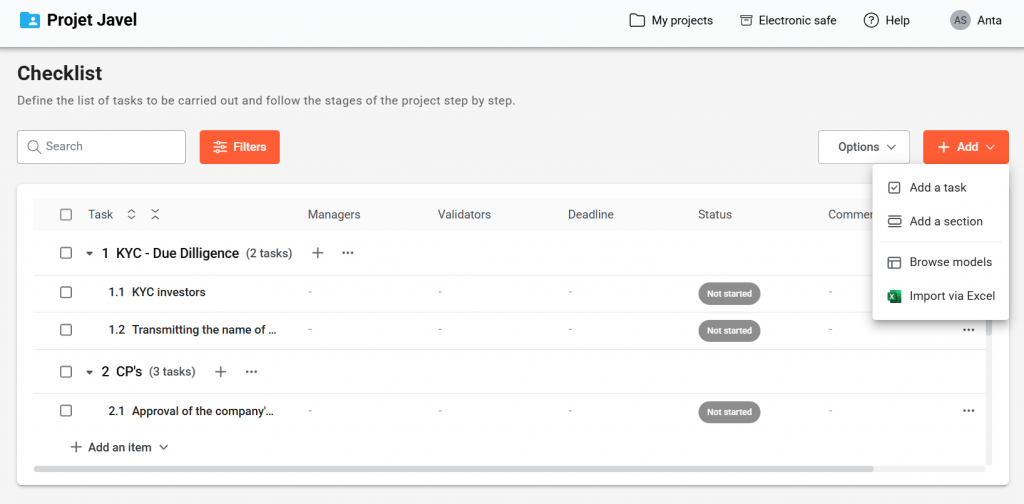The height and width of the screenshot is (504, 1024).
Task: Select Import via Excel menu entry
Action: coord(951,295)
